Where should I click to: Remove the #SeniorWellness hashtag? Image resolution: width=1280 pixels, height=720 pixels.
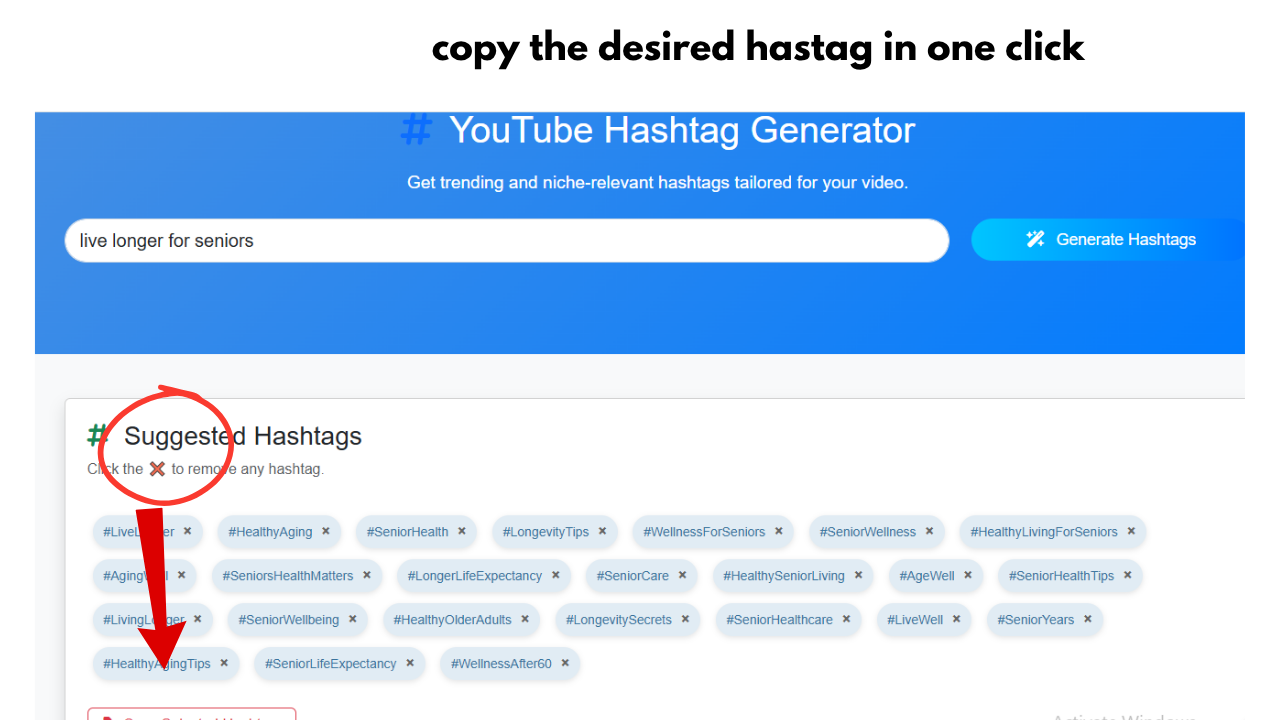[x=929, y=532]
